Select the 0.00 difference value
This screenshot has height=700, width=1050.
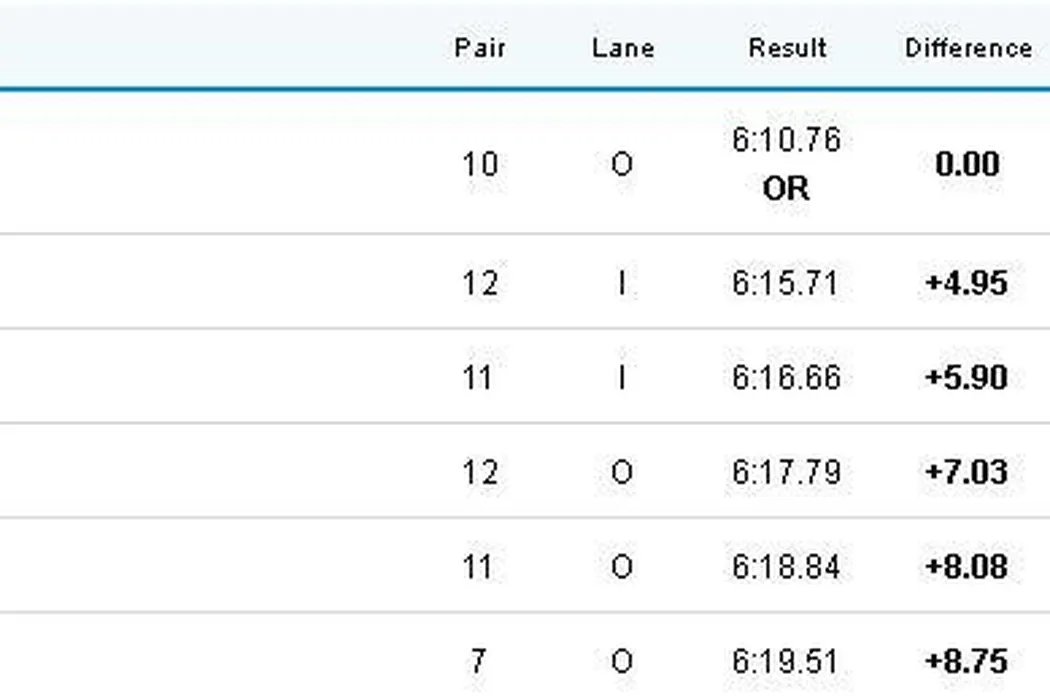(x=967, y=164)
